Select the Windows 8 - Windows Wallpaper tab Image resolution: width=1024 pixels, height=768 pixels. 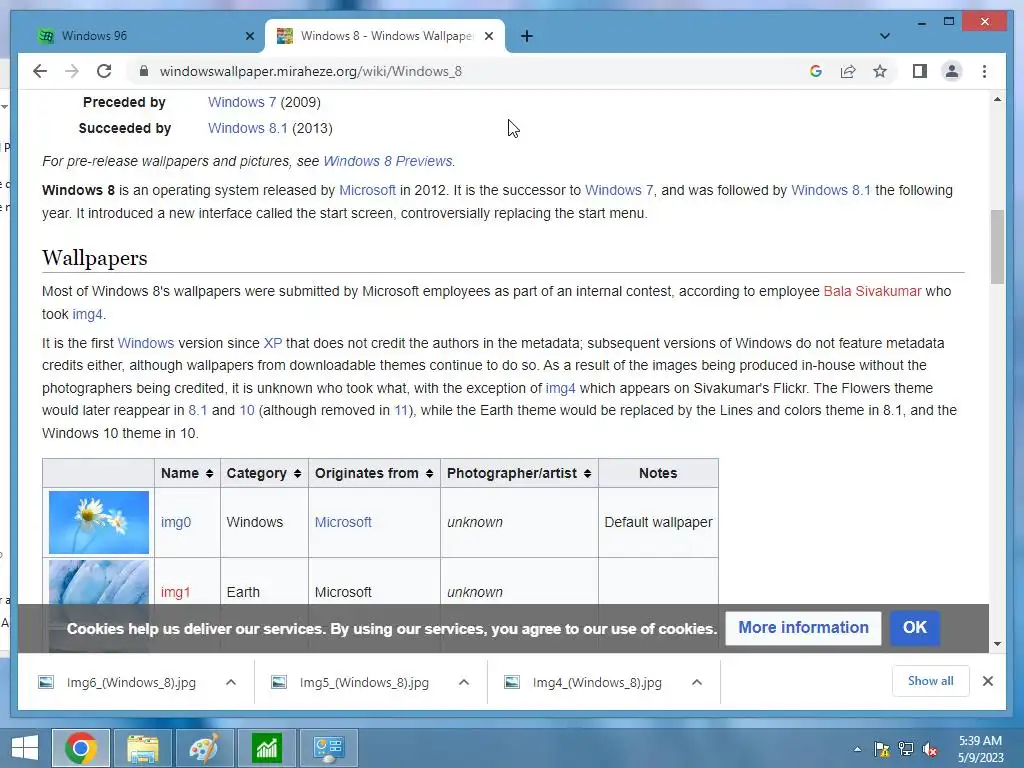coord(385,36)
